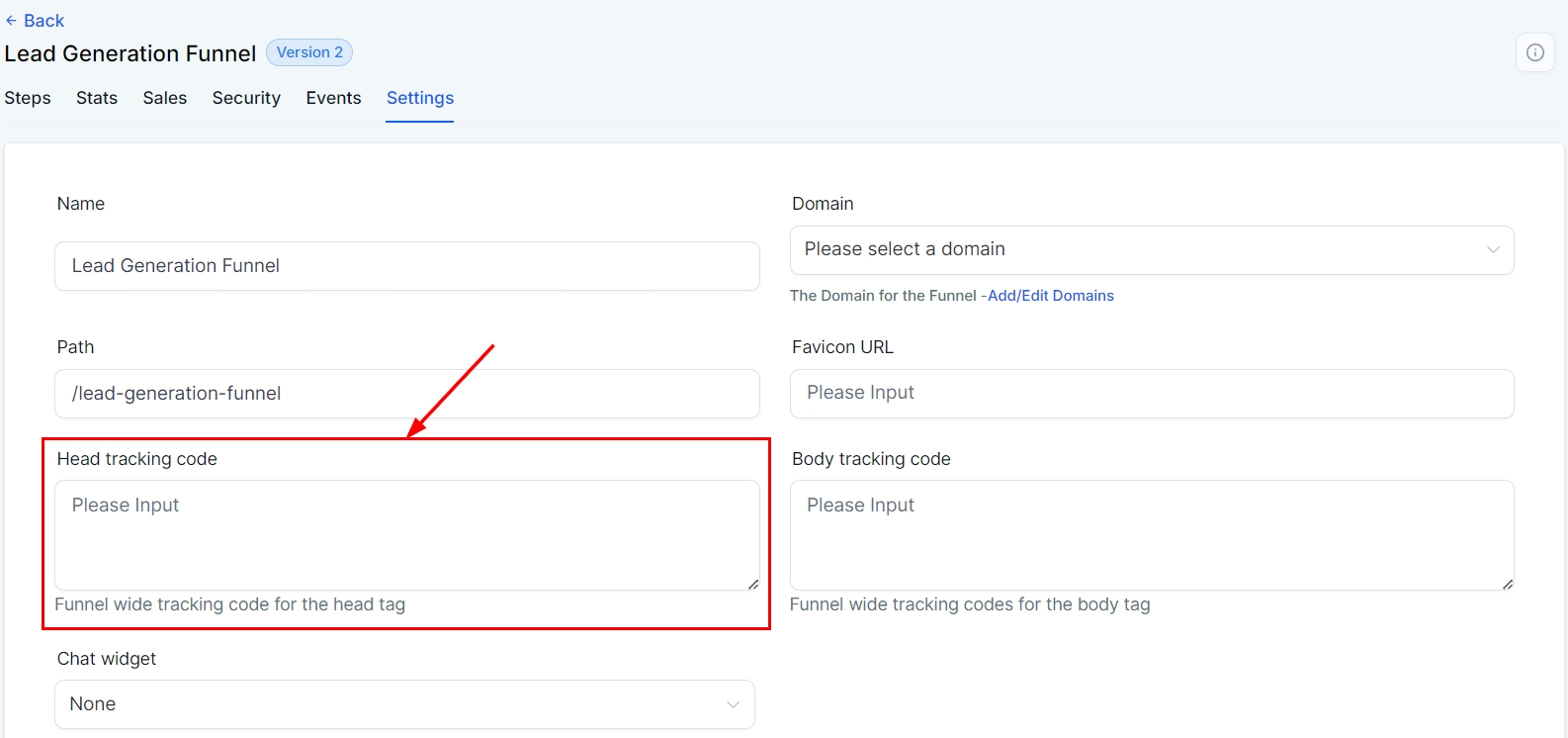Select the Sales tab
The width and height of the screenshot is (1568, 738).
tap(165, 98)
